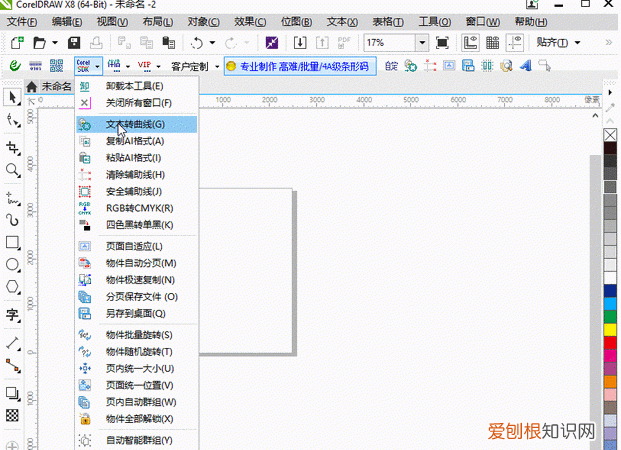
Task: Click the 专业制作 高难/批量/4A级条形码 banner
Action: click(x=300, y=66)
